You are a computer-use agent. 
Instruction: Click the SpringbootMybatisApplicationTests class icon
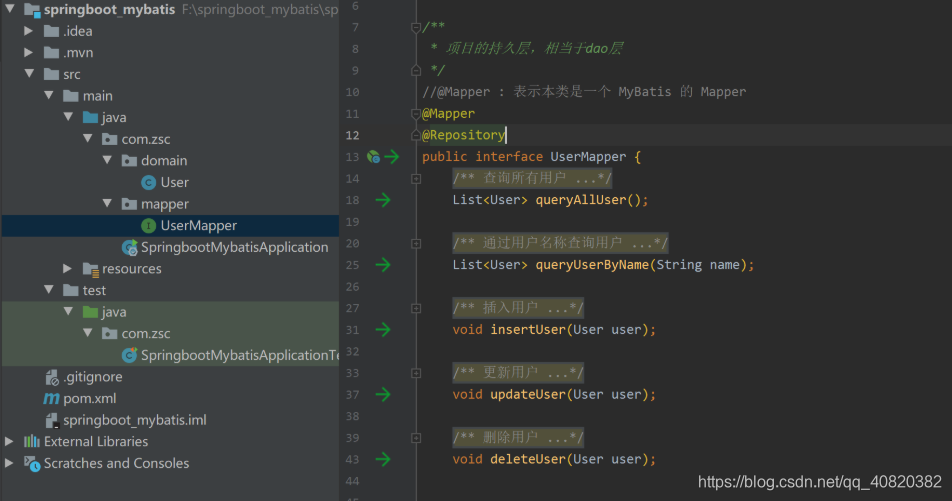point(129,355)
